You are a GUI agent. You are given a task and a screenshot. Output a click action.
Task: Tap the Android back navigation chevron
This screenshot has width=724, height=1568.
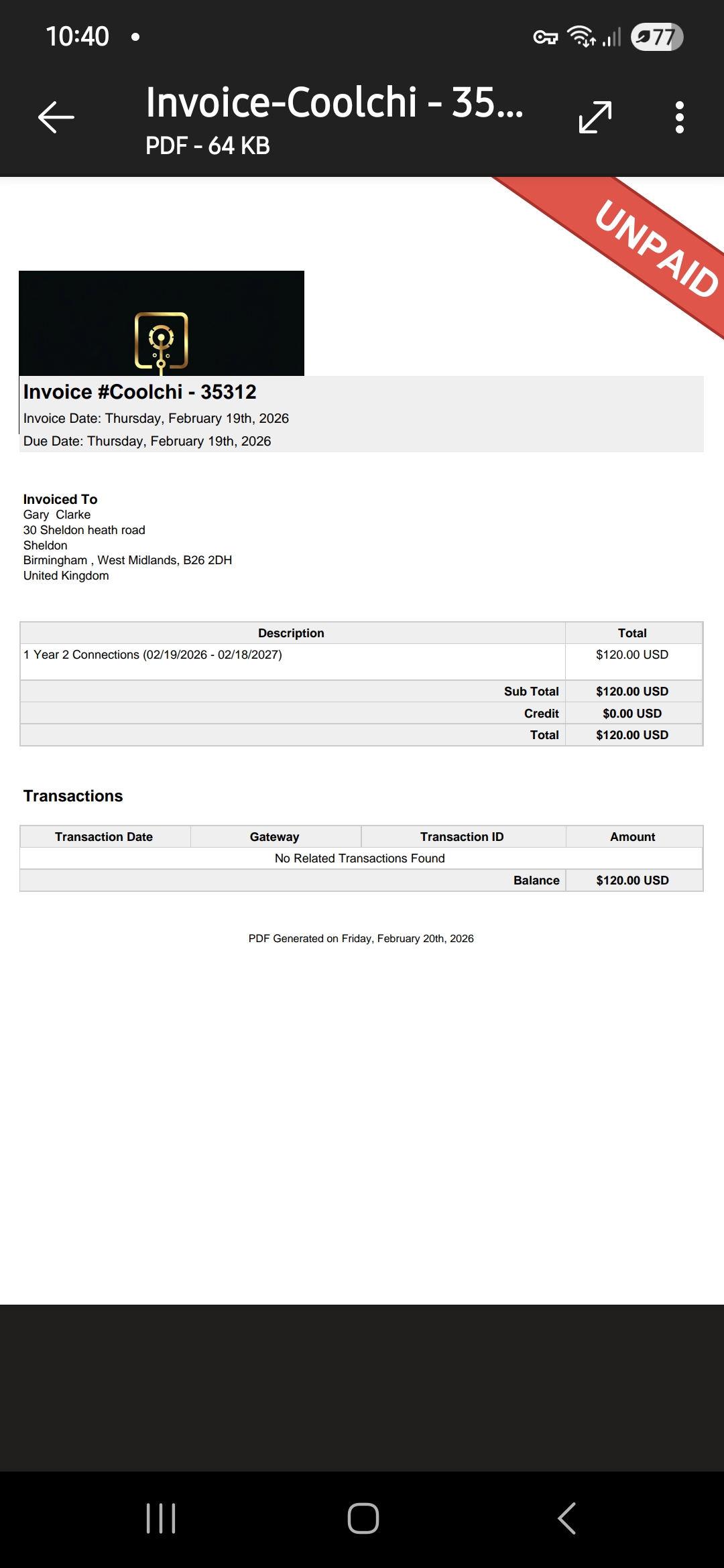[x=567, y=1518]
